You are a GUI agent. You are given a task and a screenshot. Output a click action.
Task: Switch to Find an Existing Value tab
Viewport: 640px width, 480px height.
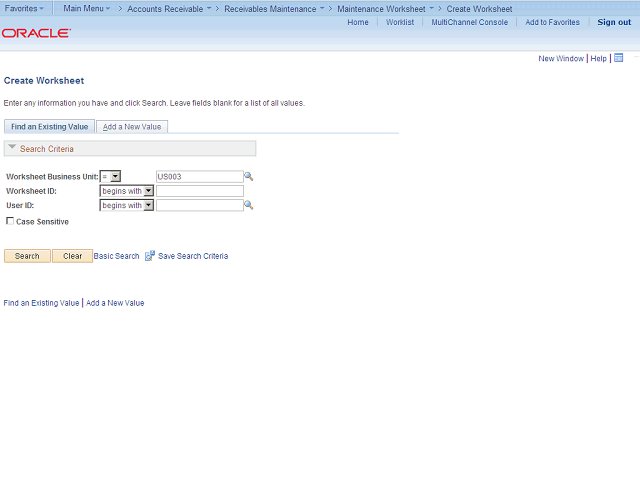[49, 127]
